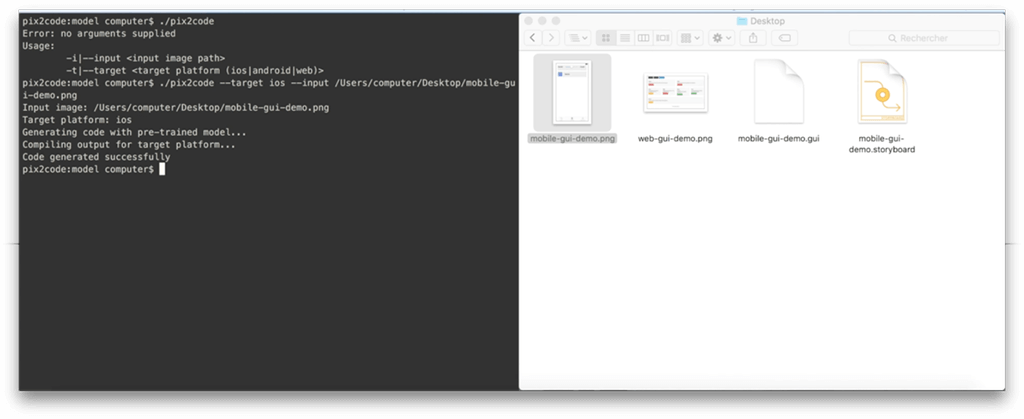Click the Desktop window title text
The width and height of the screenshot is (1024, 419).
[x=767, y=21]
